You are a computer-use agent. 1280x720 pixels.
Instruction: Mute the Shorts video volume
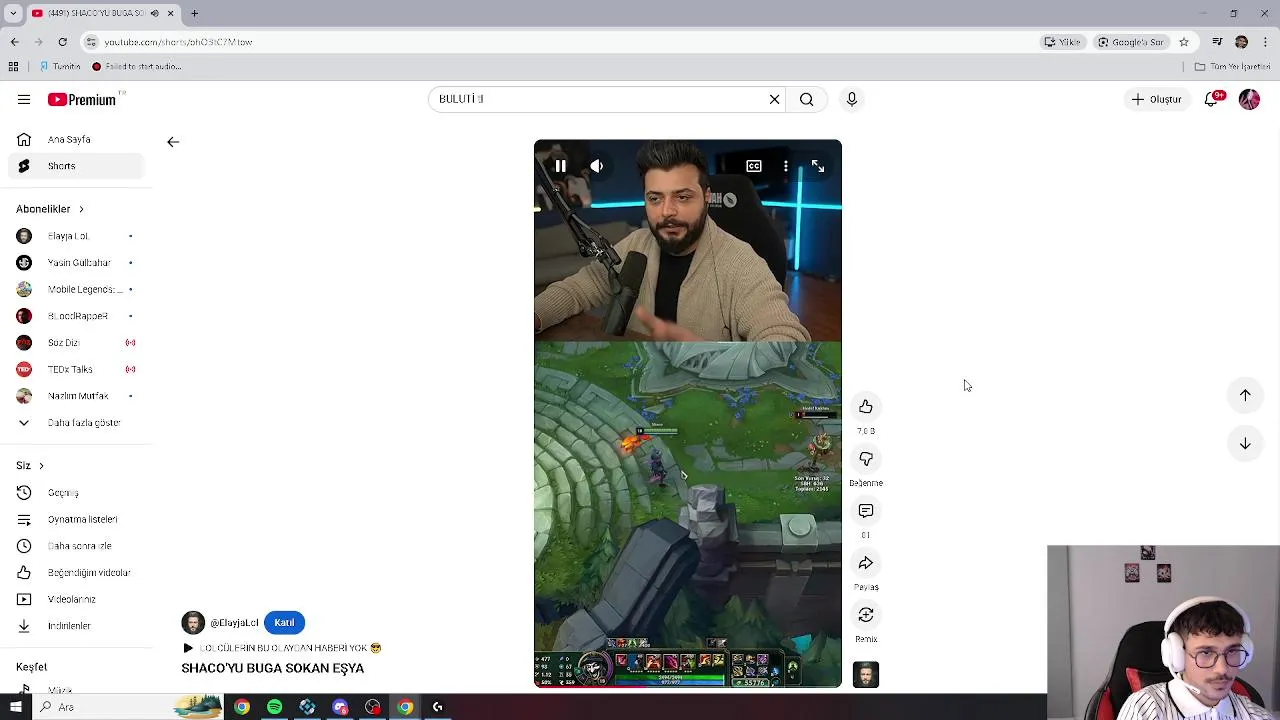click(x=597, y=166)
